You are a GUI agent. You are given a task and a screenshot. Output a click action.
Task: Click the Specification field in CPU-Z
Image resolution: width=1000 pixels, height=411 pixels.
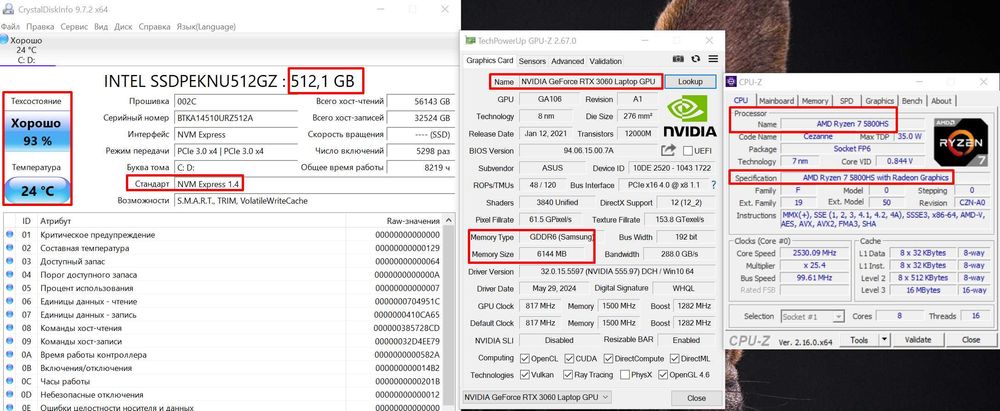coord(875,177)
